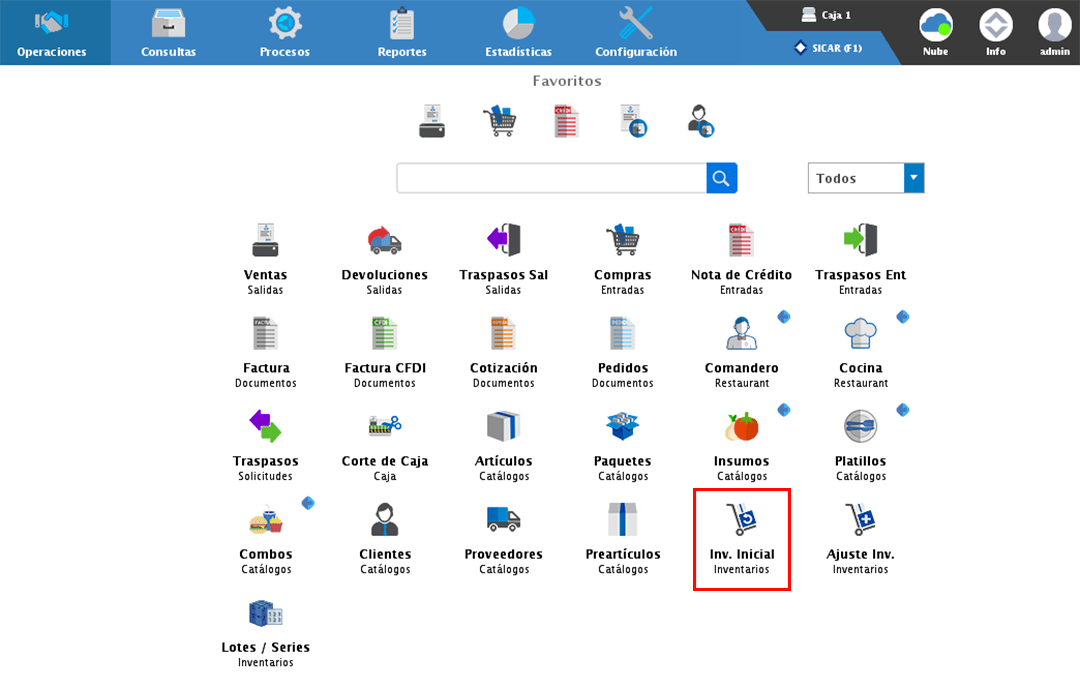Open Corte de Caja
This screenshot has height=688, width=1080.
click(384, 427)
